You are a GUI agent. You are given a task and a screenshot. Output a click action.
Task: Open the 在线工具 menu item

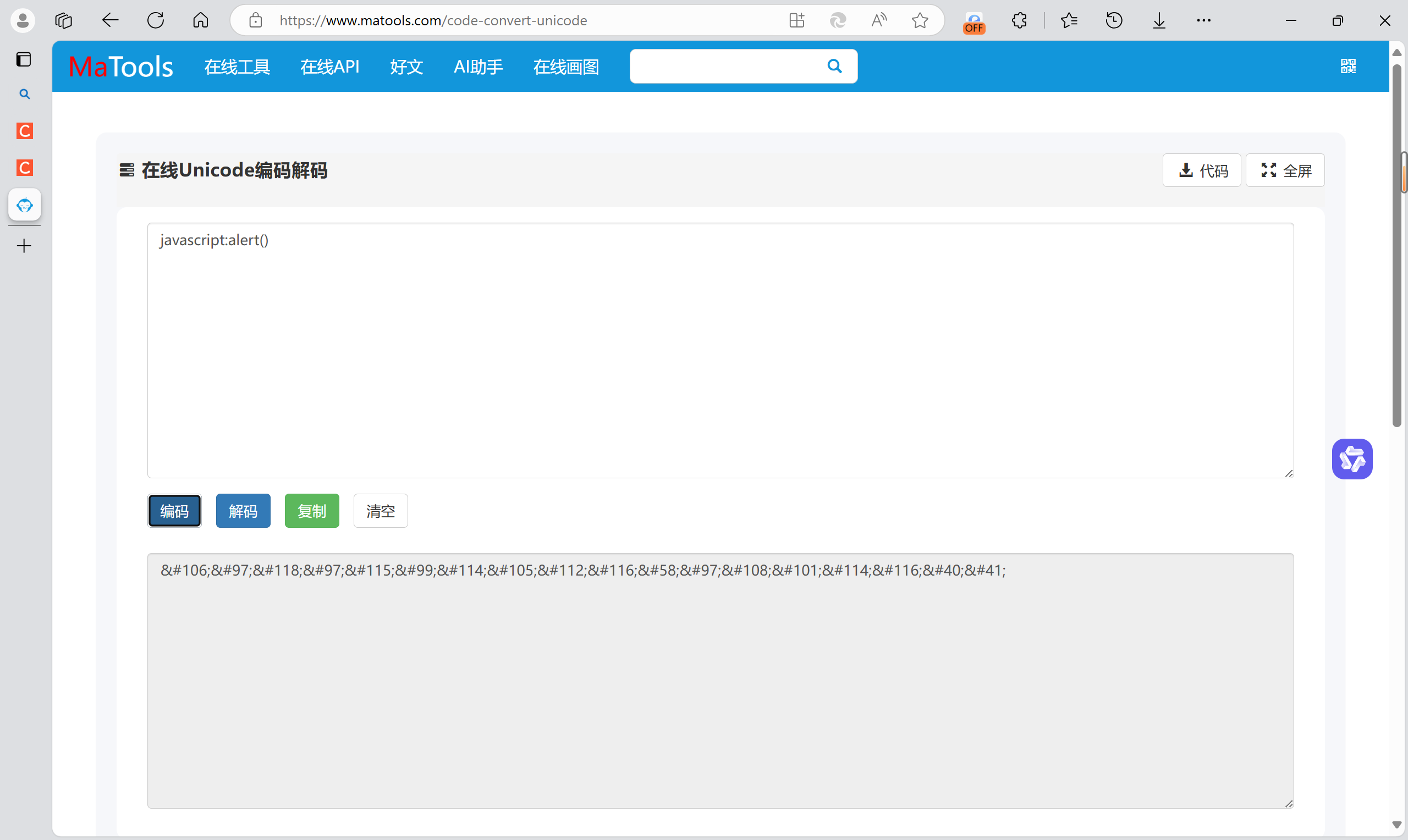point(237,67)
